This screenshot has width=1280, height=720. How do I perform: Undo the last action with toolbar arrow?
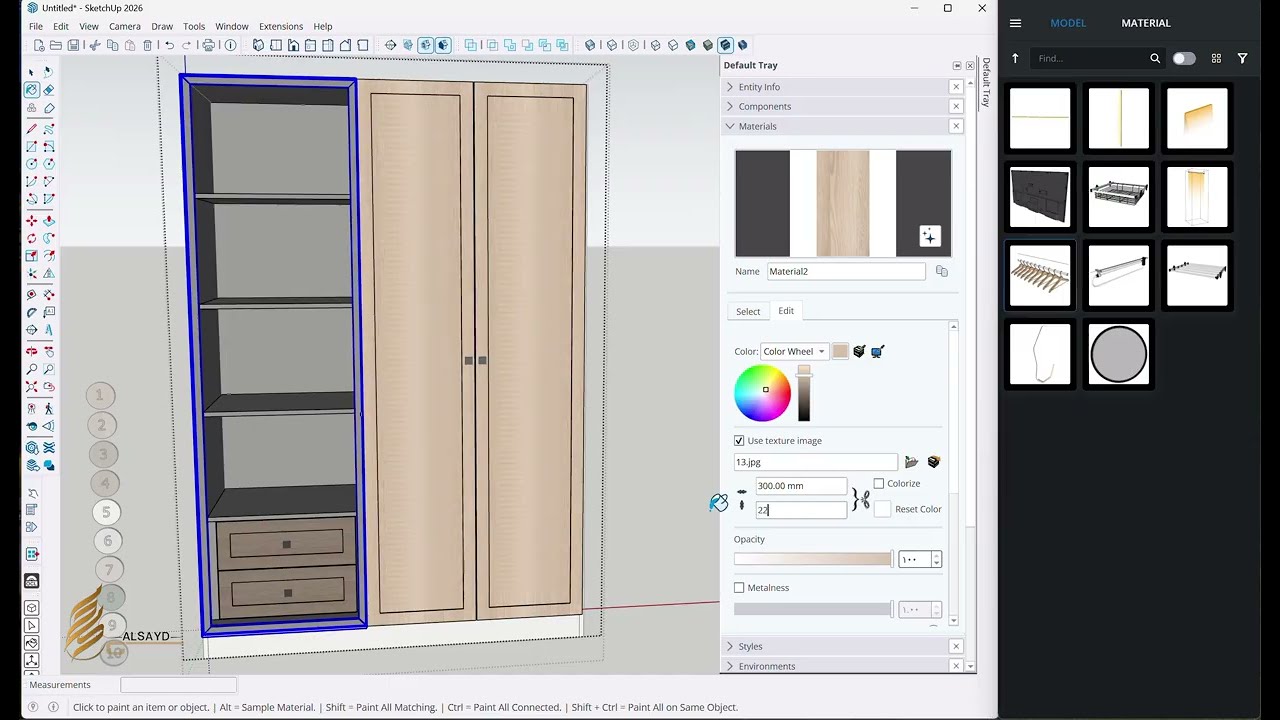tap(169, 45)
